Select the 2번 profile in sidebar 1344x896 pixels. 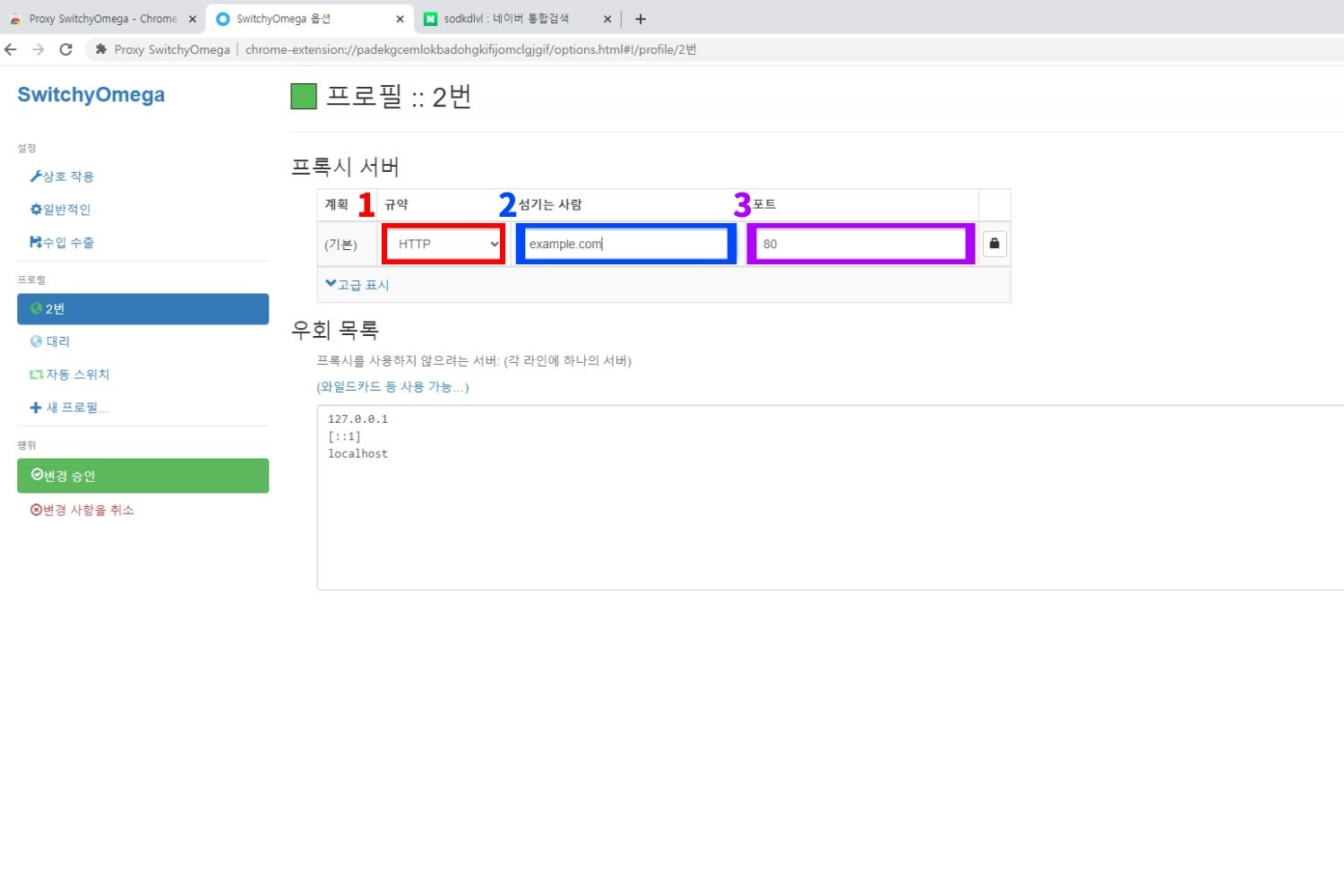pos(142,309)
